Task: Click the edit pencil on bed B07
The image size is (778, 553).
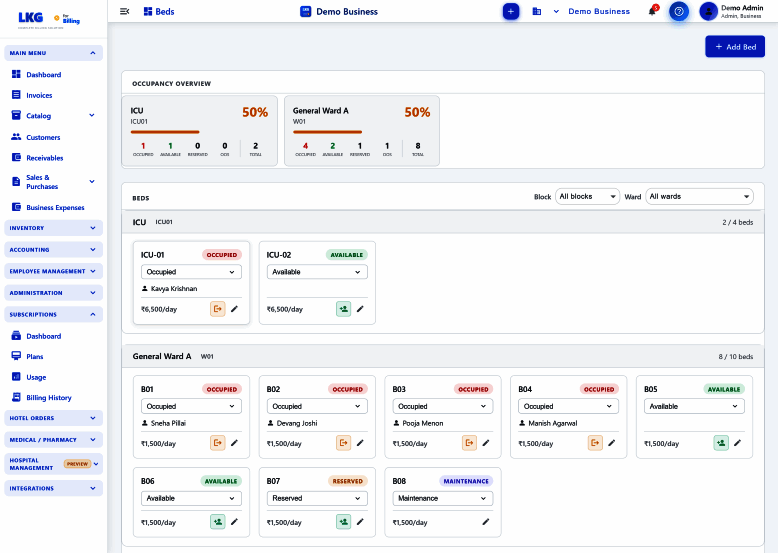Action: pyautogui.click(x=360, y=522)
